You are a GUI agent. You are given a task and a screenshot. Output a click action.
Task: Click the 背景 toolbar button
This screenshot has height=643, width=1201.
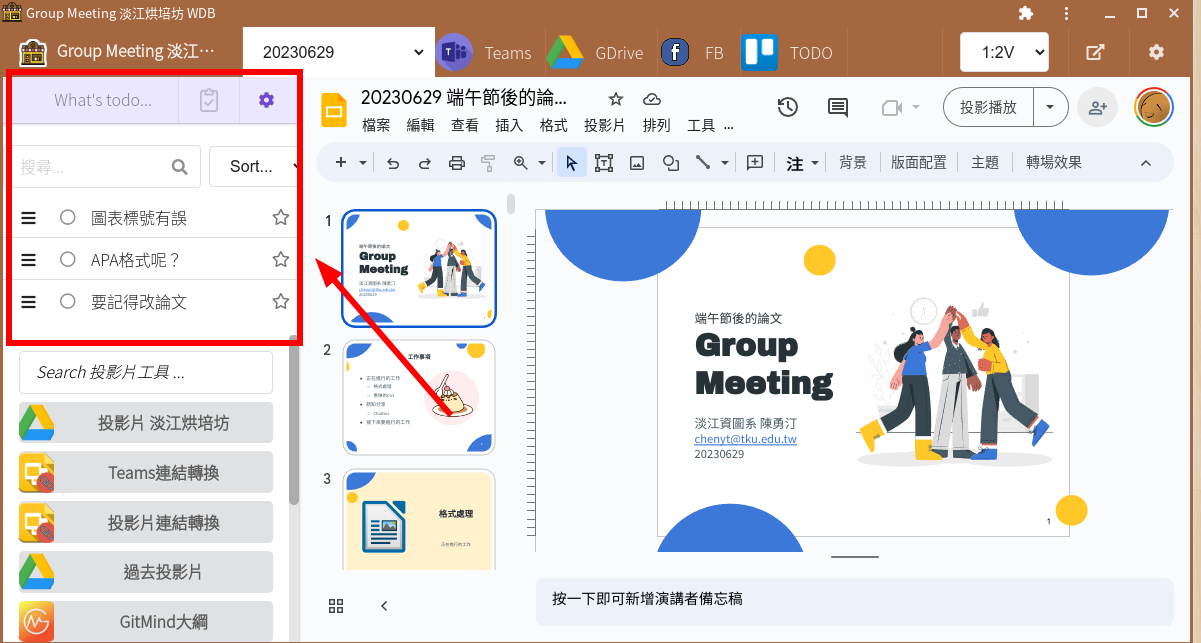coord(853,163)
